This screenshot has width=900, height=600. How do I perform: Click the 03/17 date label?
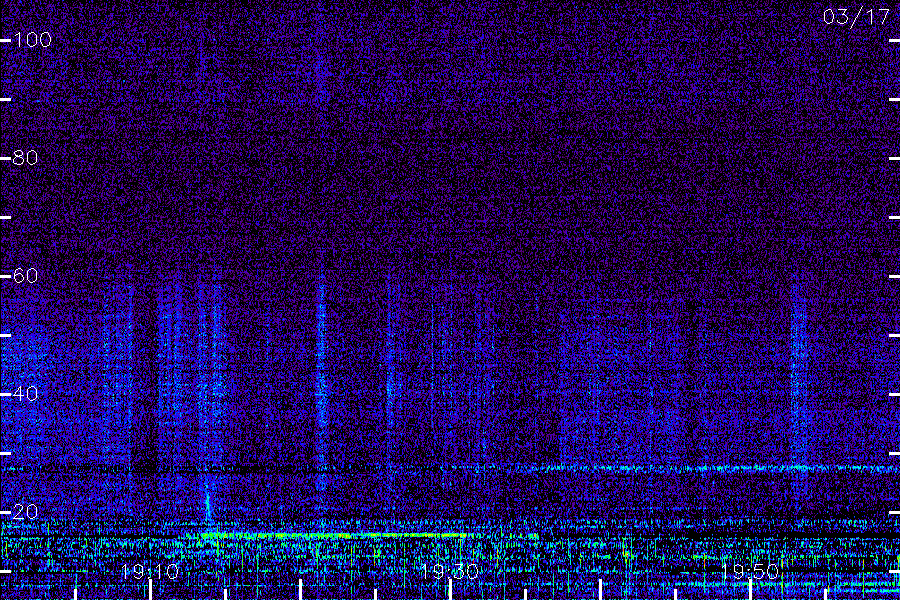click(856, 17)
